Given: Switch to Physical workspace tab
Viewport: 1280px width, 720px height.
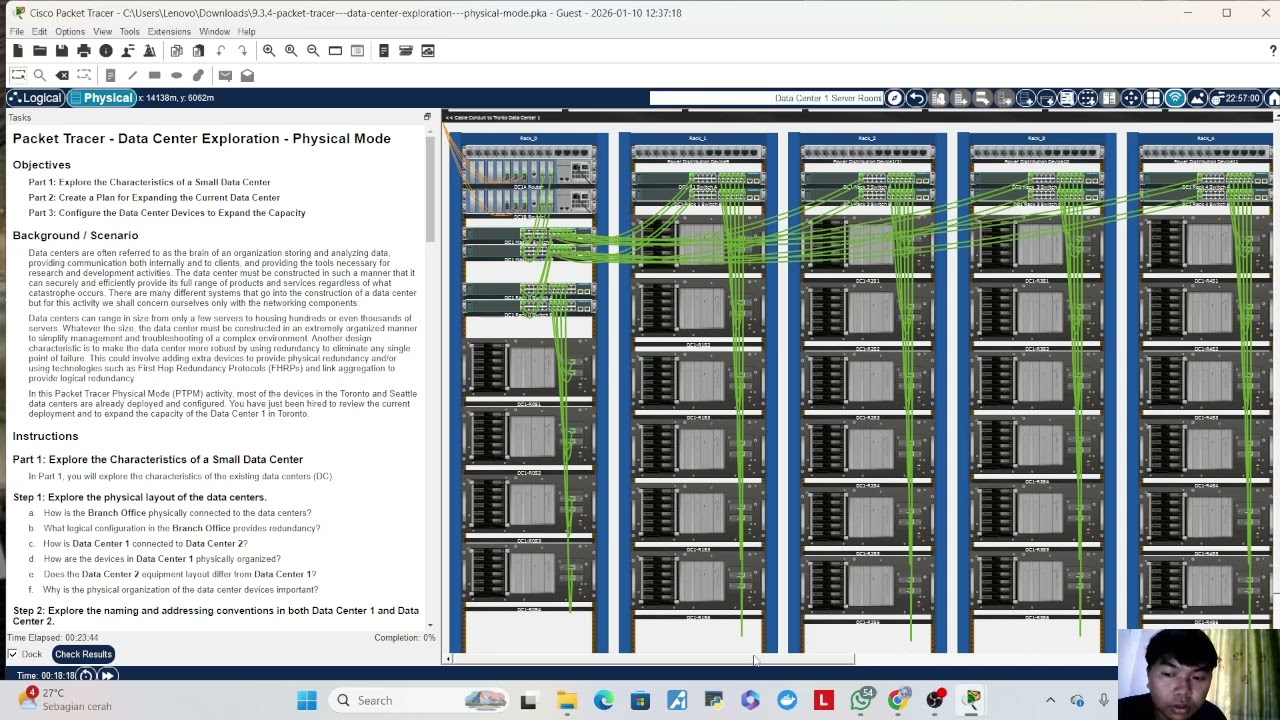Looking at the screenshot, I should [101, 98].
